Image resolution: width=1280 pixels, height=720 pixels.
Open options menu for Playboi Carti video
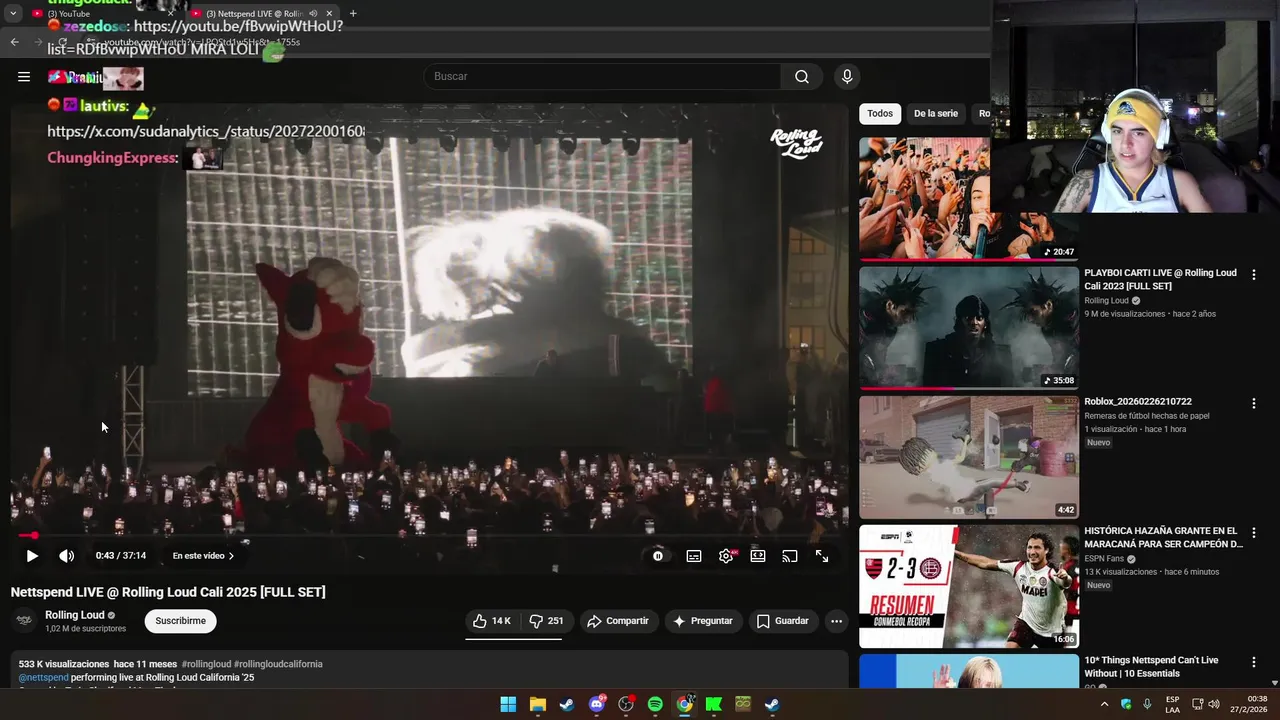[x=1253, y=274]
